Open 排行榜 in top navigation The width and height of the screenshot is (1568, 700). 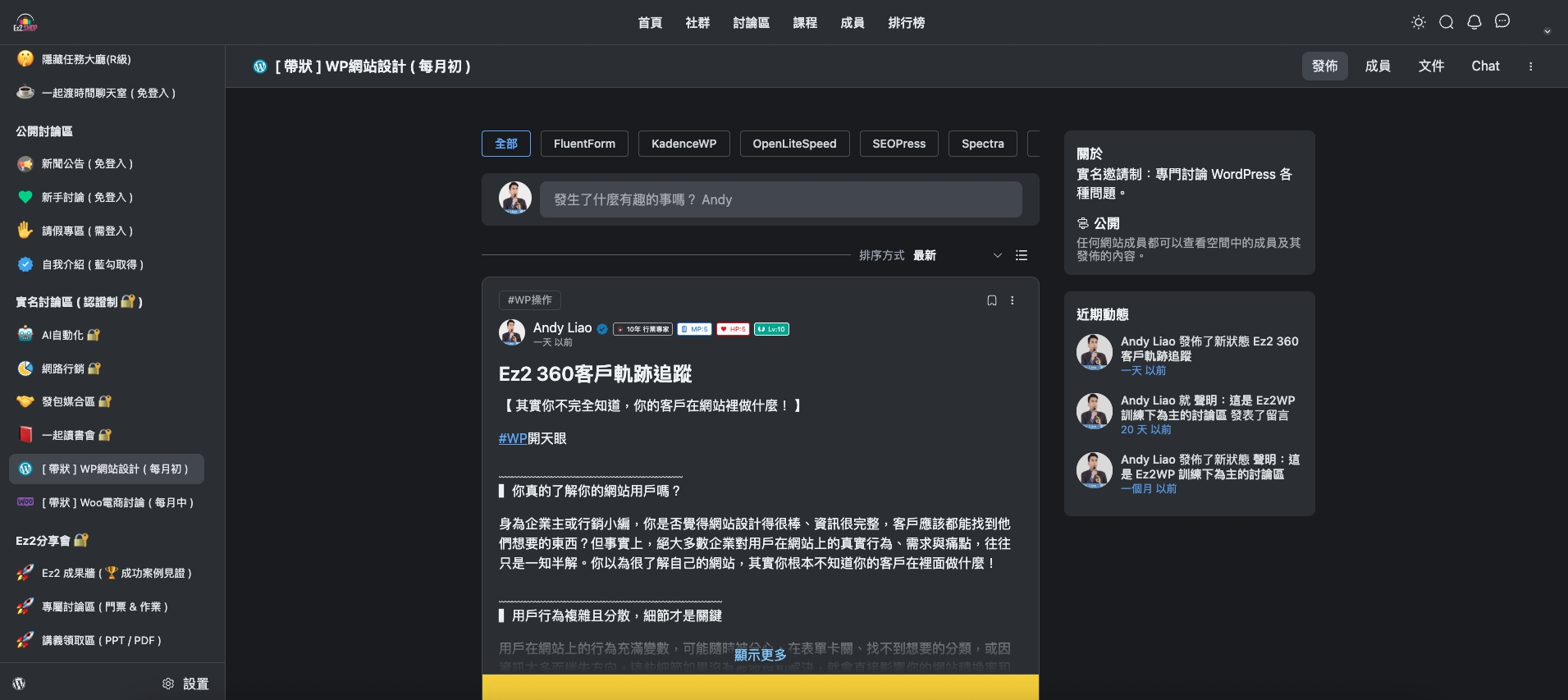(x=906, y=23)
